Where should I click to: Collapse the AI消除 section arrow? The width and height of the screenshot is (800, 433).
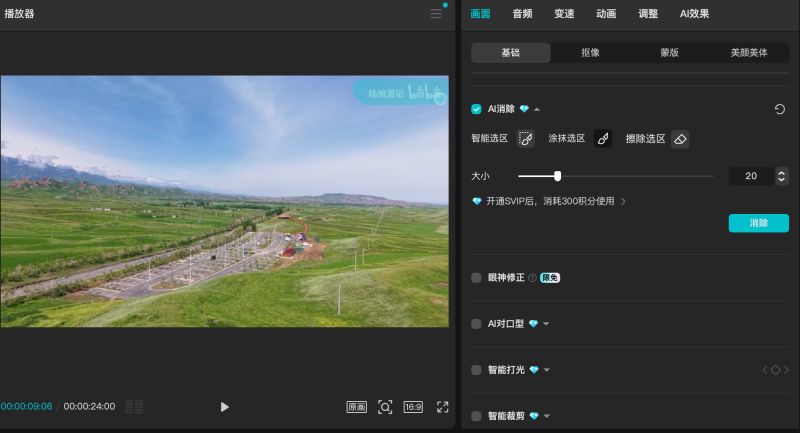[x=537, y=109]
